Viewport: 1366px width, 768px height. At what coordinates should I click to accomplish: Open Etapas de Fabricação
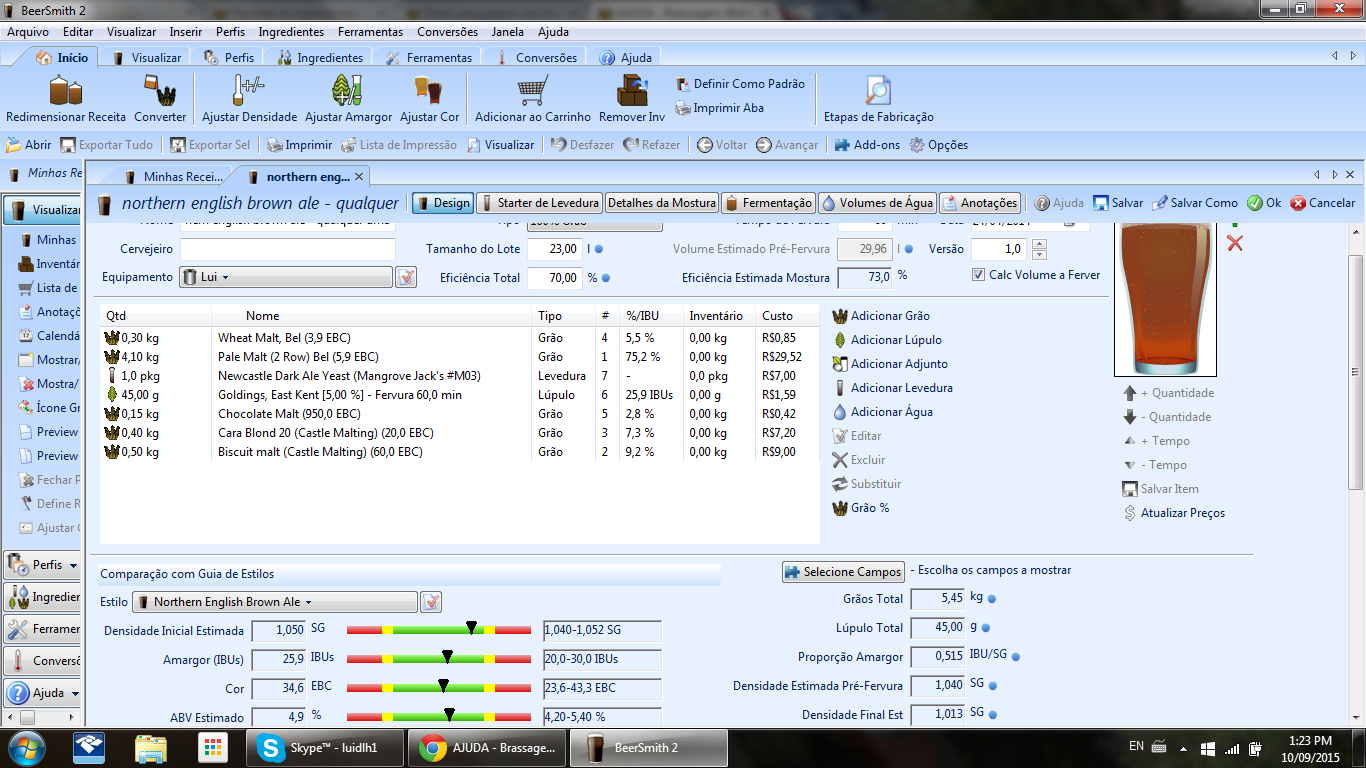878,100
